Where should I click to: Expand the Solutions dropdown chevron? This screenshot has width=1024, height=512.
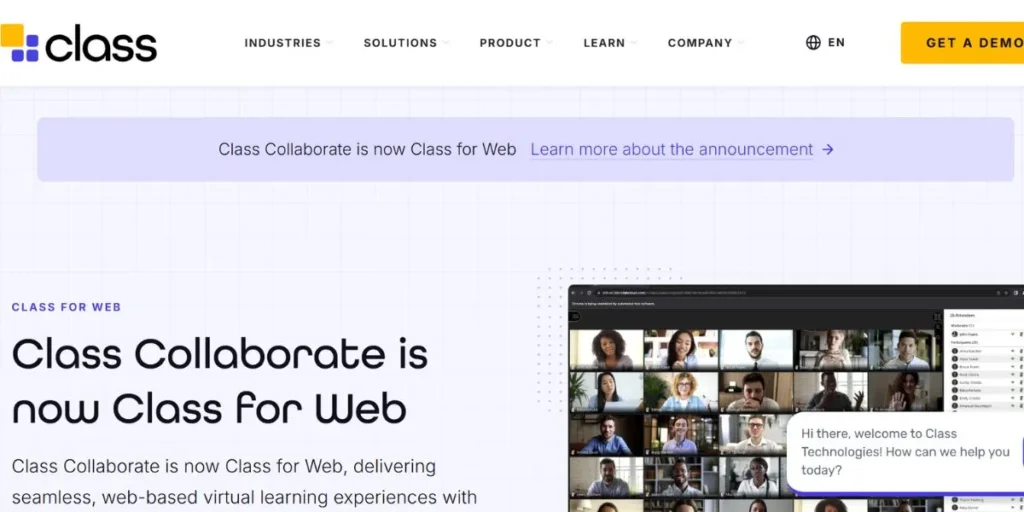tap(446, 43)
